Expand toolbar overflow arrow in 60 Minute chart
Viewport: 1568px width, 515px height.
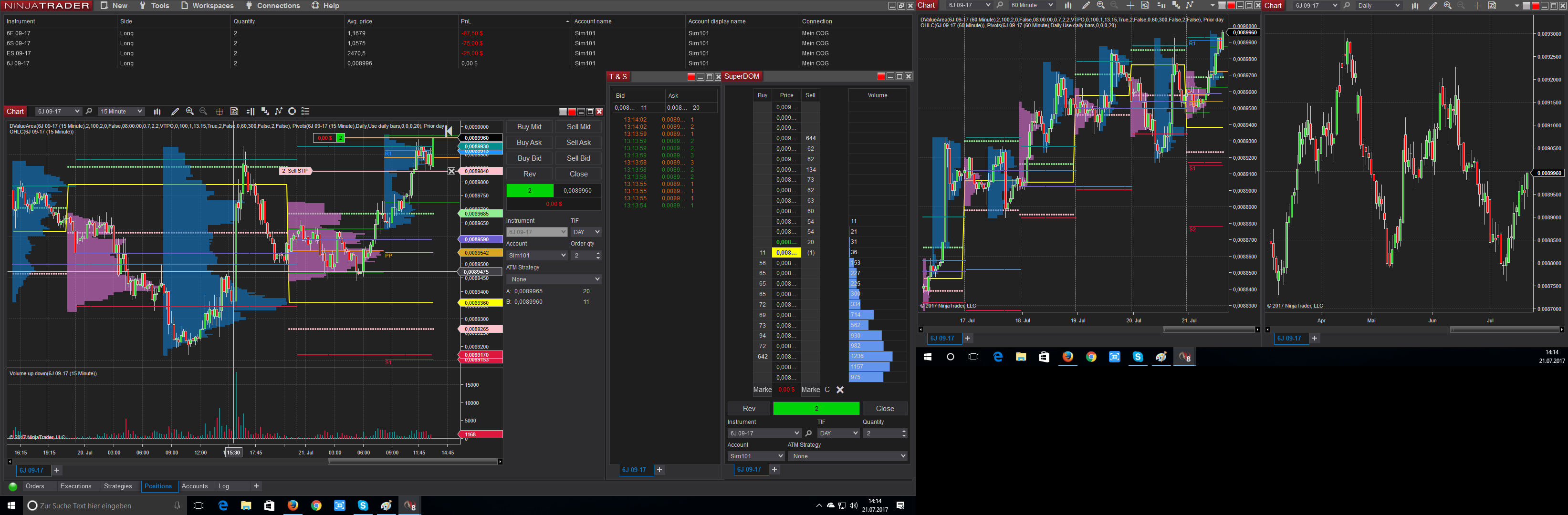click(1212, 5)
